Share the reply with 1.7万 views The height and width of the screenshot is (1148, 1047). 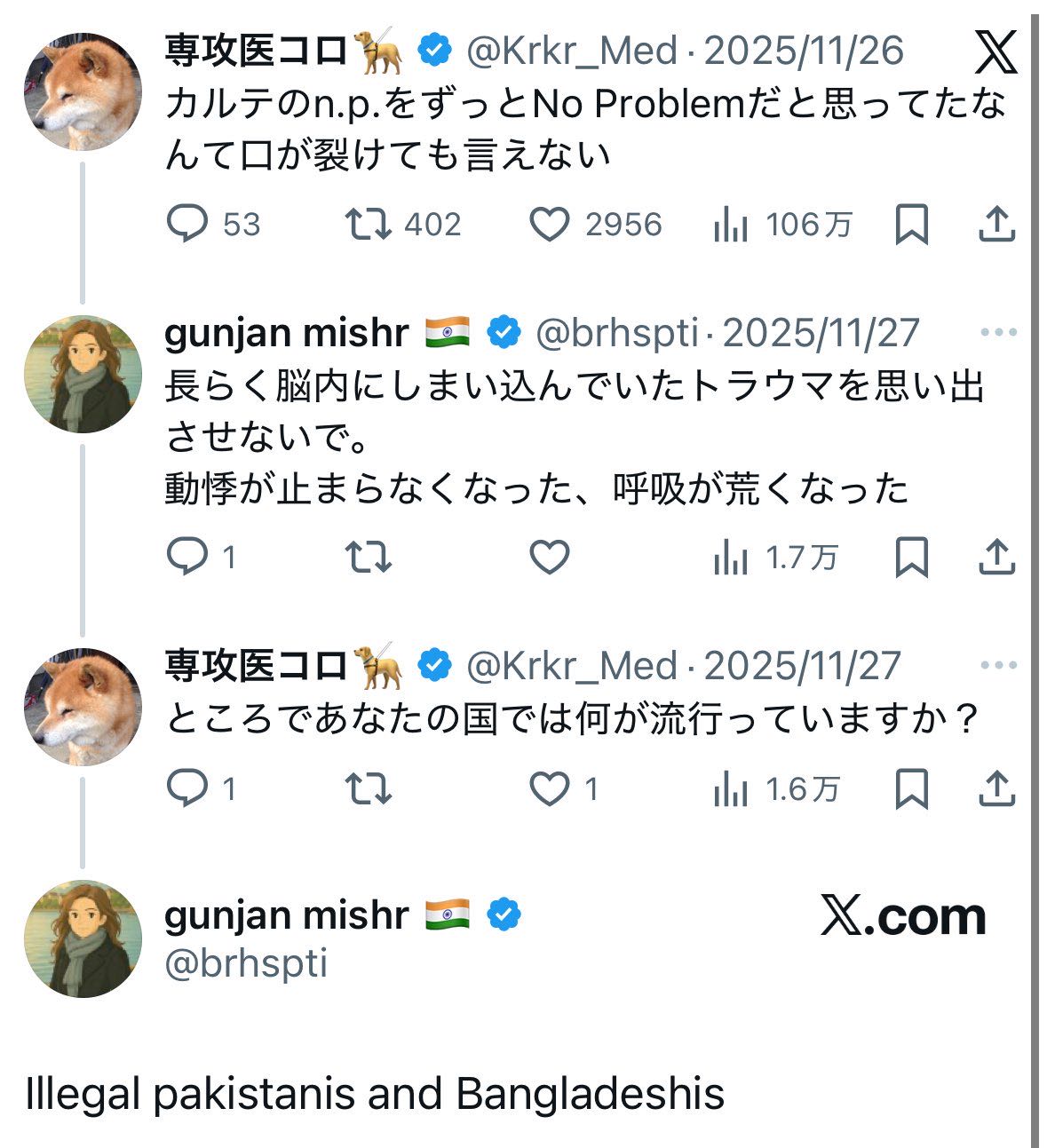[x=996, y=558]
